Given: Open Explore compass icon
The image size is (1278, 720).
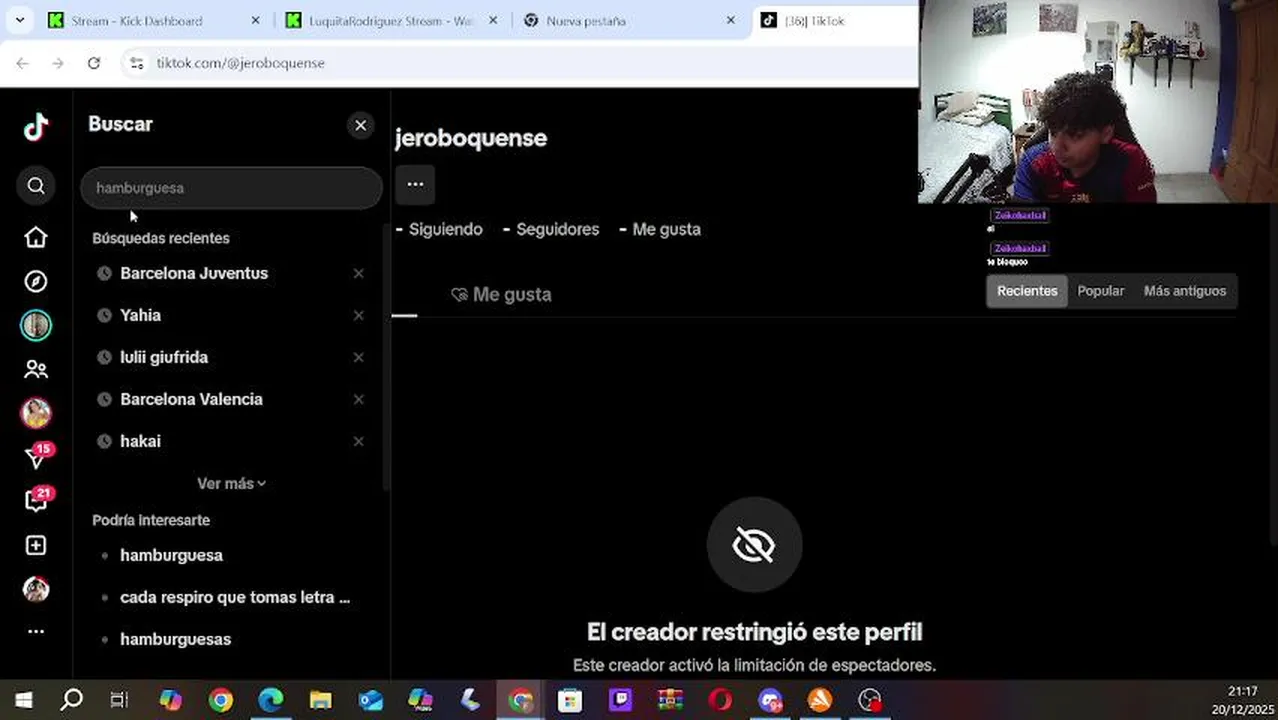Looking at the screenshot, I should (36, 281).
